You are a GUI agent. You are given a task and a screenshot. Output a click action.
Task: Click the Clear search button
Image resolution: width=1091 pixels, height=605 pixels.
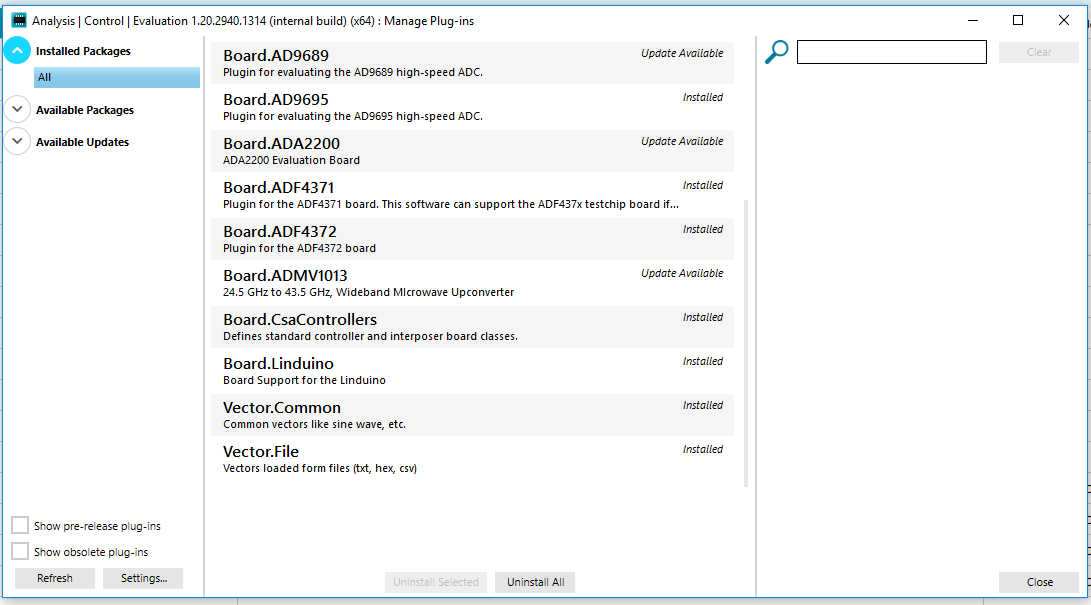click(x=1039, y=52)
